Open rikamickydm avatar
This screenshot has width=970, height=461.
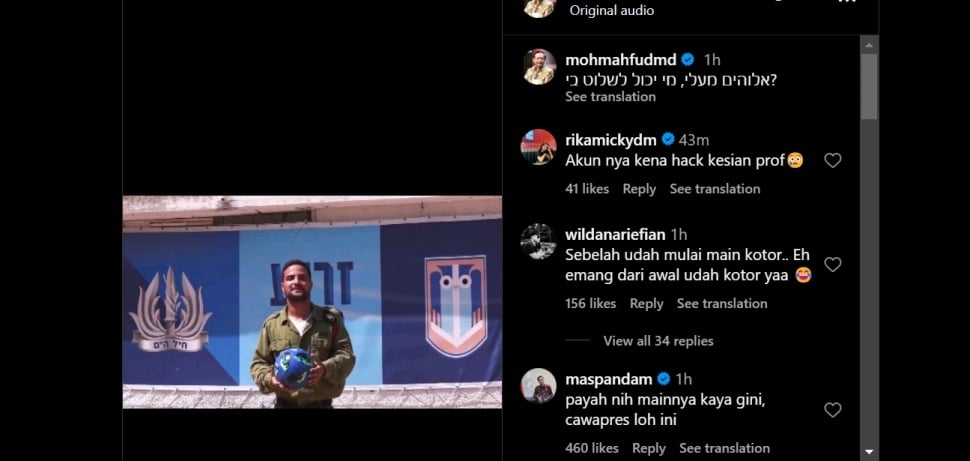(x=538, y=147)
